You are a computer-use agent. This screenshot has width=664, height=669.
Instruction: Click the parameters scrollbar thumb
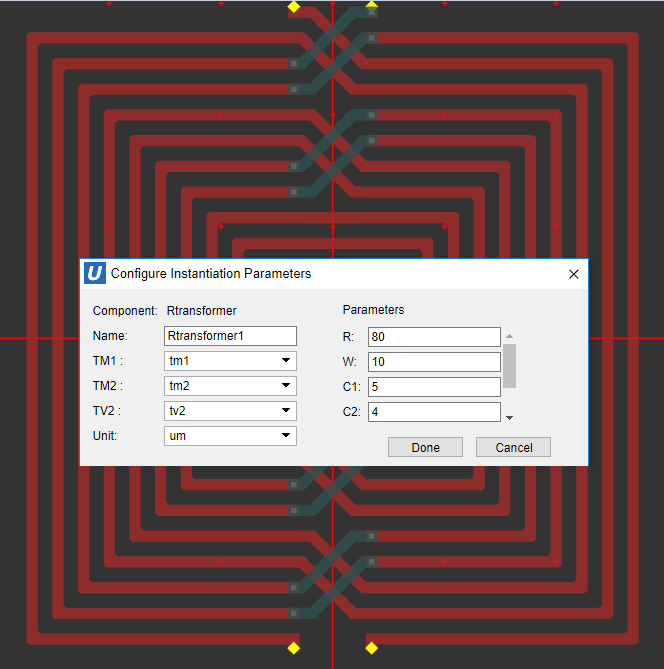point(510,365)
